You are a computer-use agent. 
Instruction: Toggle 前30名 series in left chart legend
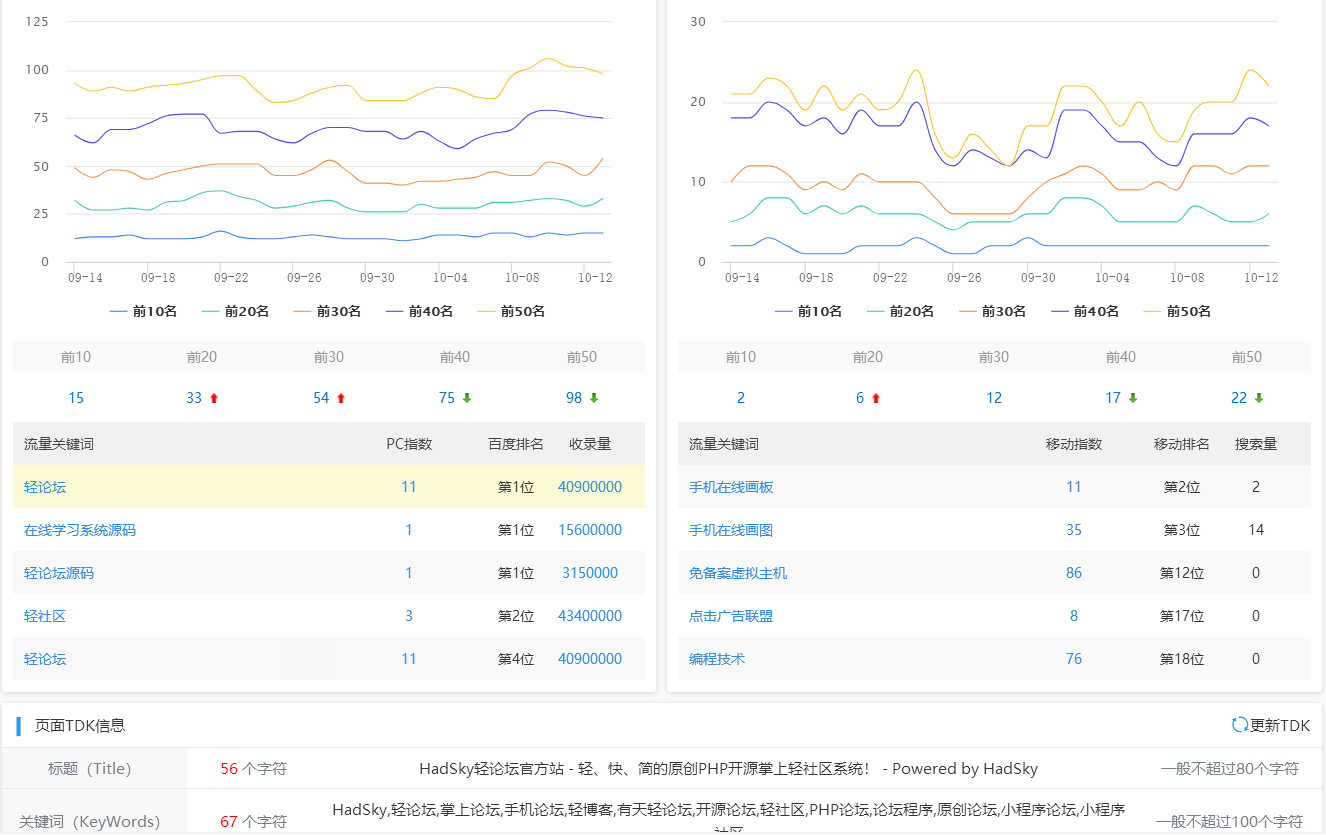tap(327, 311)
